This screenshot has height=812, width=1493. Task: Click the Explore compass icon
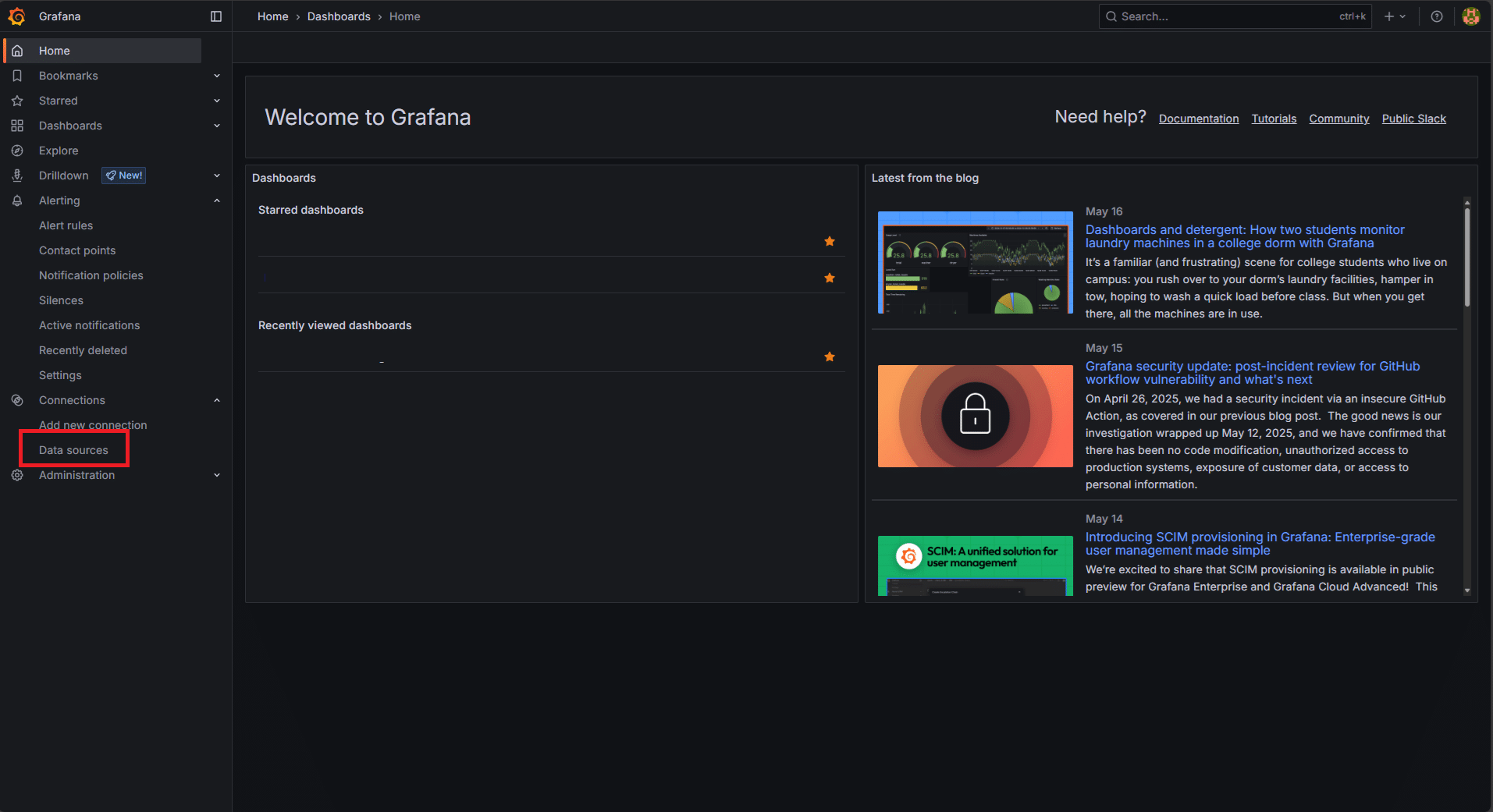17,151
